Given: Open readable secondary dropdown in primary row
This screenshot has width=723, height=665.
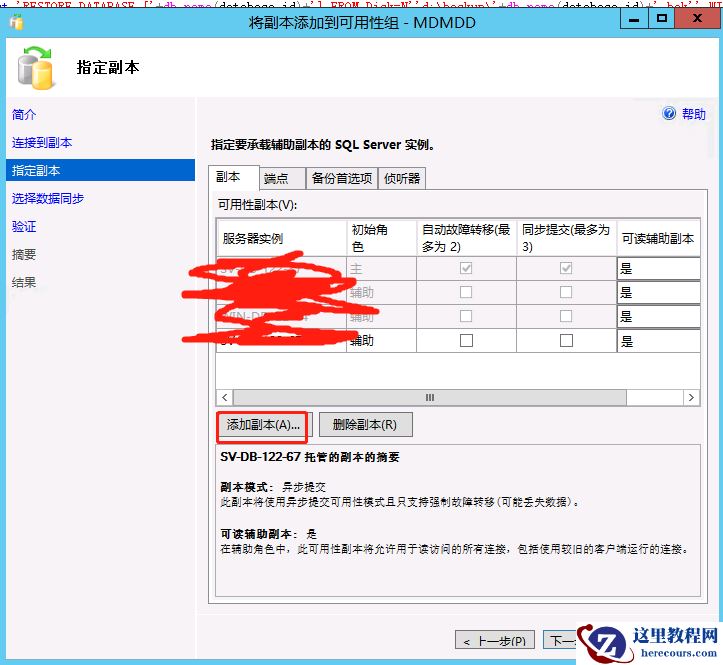Looking at the screenshot, I should (x=658, y=268).
